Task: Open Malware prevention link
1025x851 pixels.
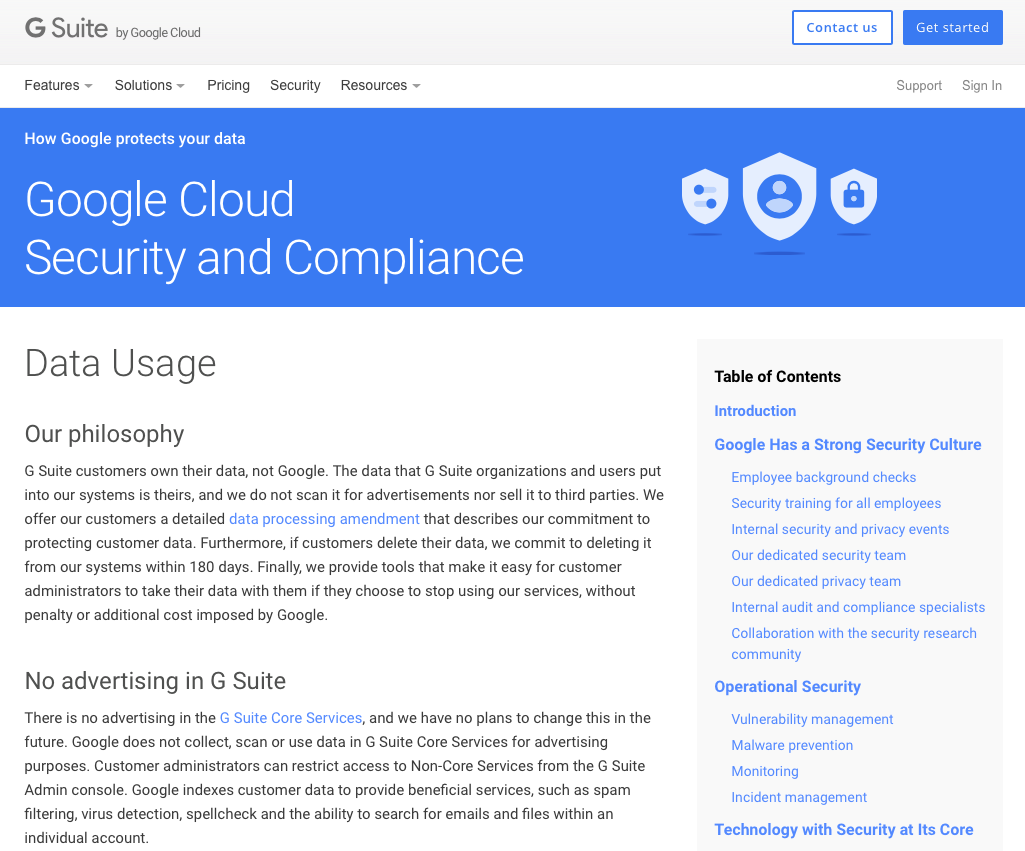Action: point(792,745)
